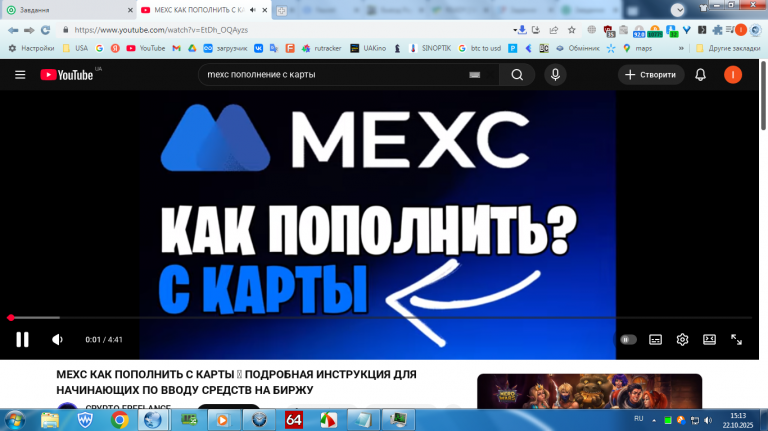Open the rutracker bookmark
The width and height of the screenshot is (768, 431).
321,48
